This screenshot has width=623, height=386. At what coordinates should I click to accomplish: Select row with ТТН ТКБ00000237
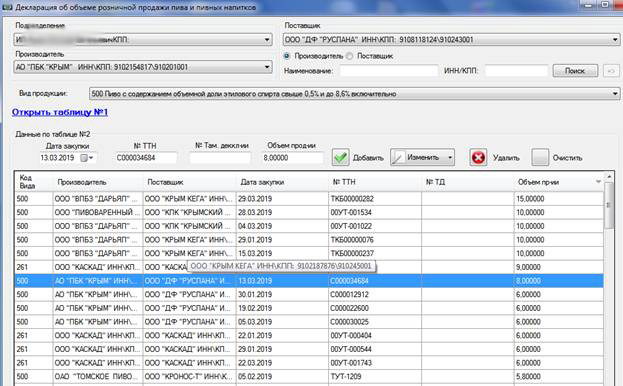click(309, 254)
